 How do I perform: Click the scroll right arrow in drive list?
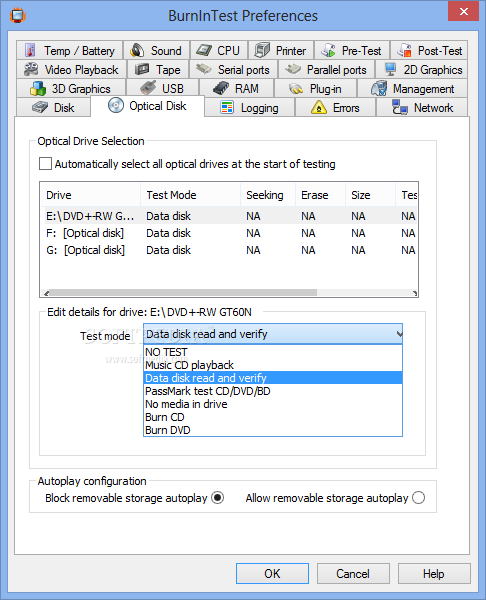[x=414, y=293]
